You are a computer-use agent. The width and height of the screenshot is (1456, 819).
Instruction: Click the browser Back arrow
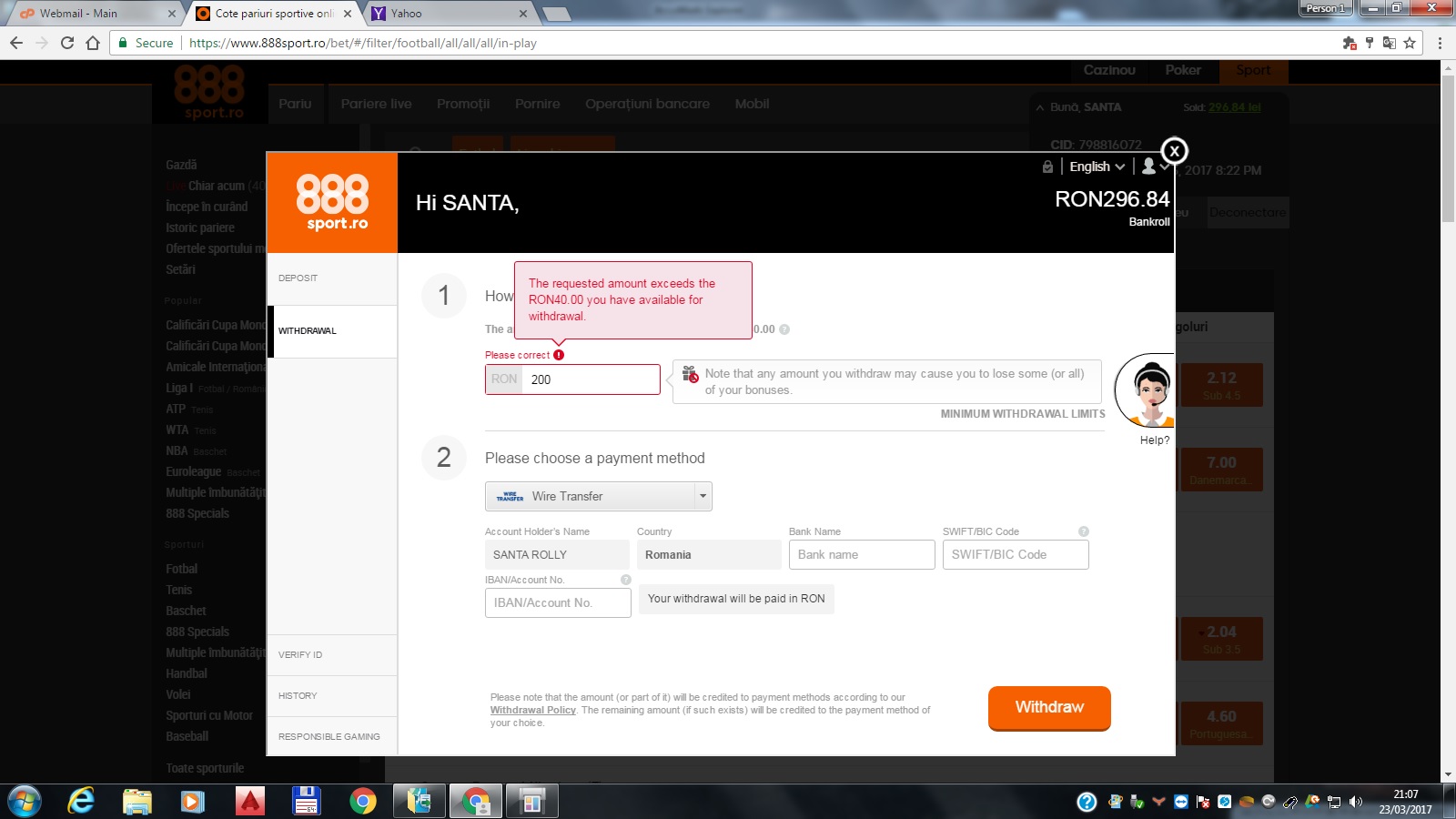tap(16, 43)
